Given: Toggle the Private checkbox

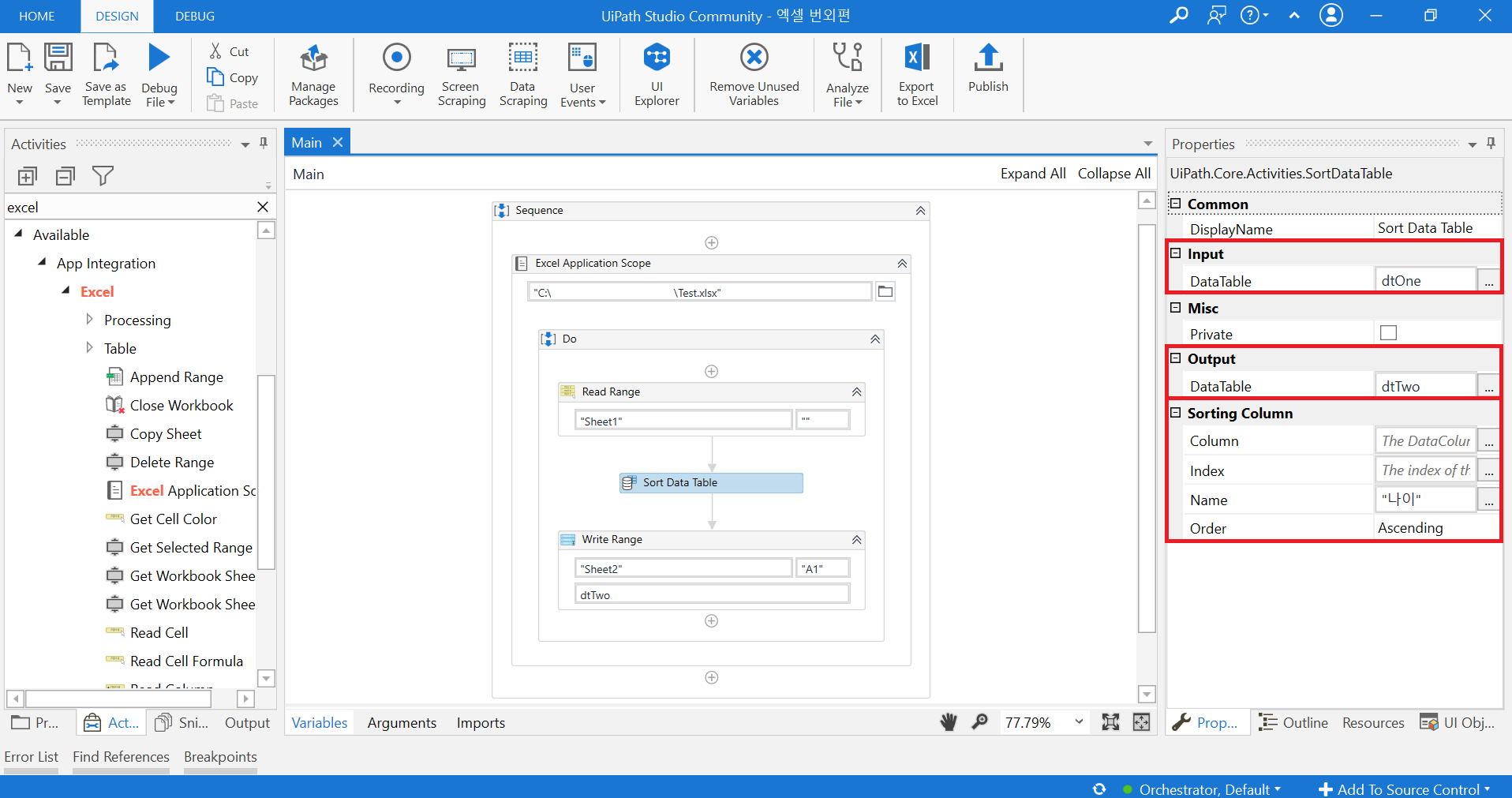Looking at the screenshot, I should point(1388,333).
